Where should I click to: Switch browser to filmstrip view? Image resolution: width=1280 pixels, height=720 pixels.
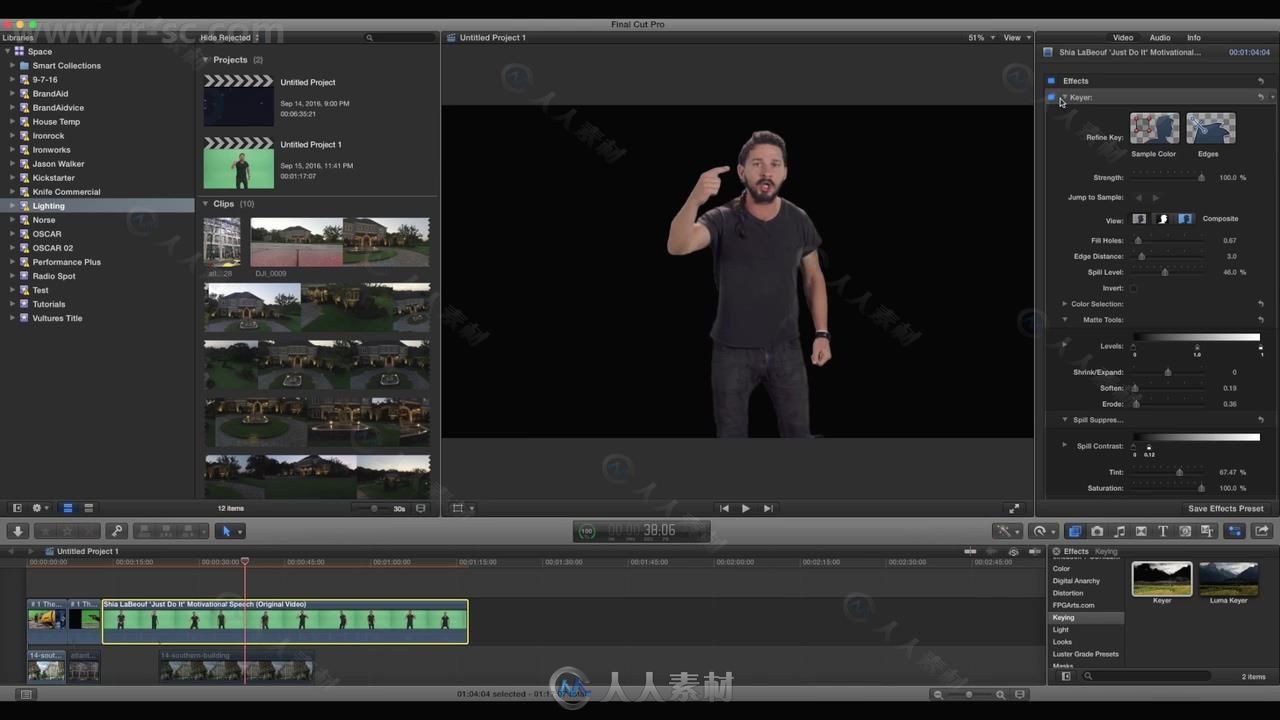[67, 508]
